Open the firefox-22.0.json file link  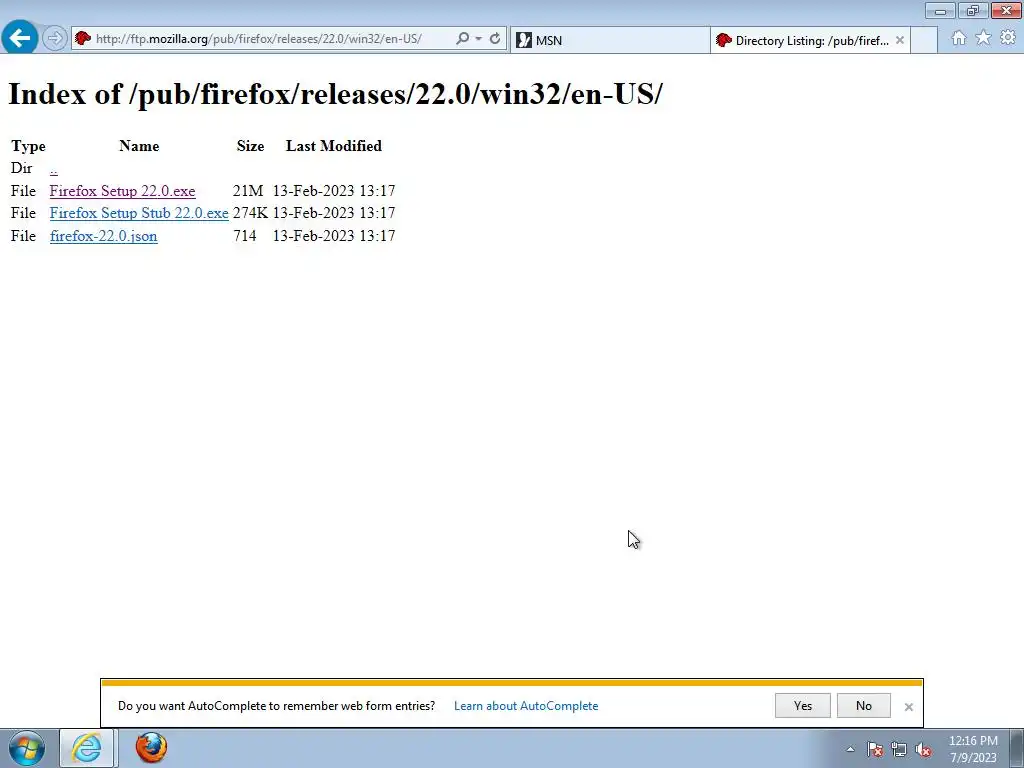click(x=103, y=236)
